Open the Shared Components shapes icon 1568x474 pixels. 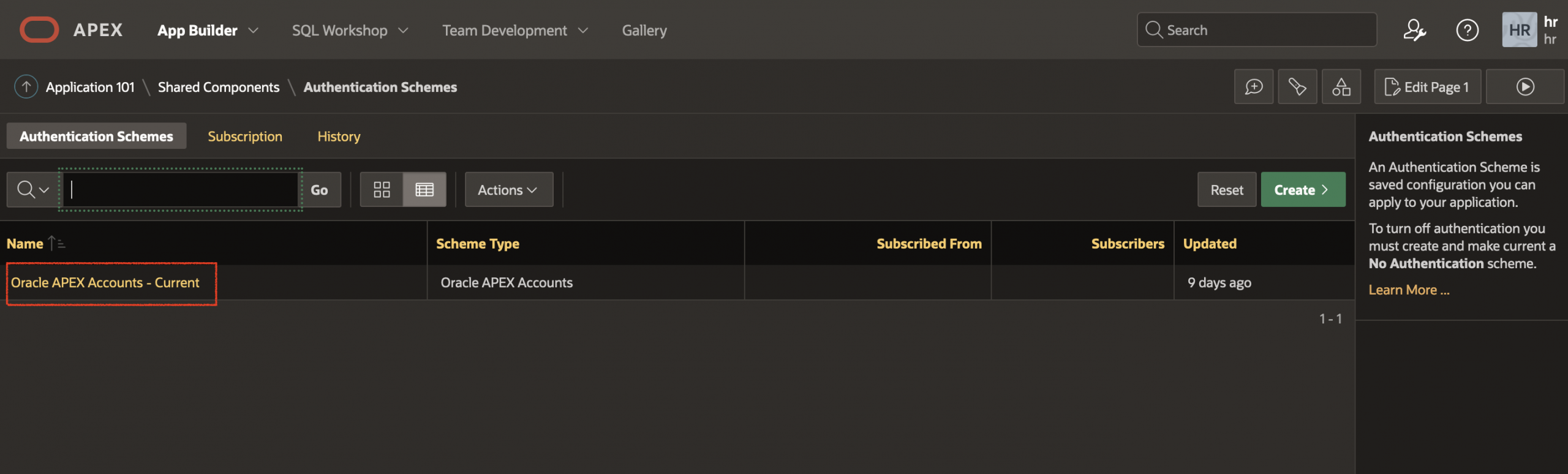(1341, 87)
